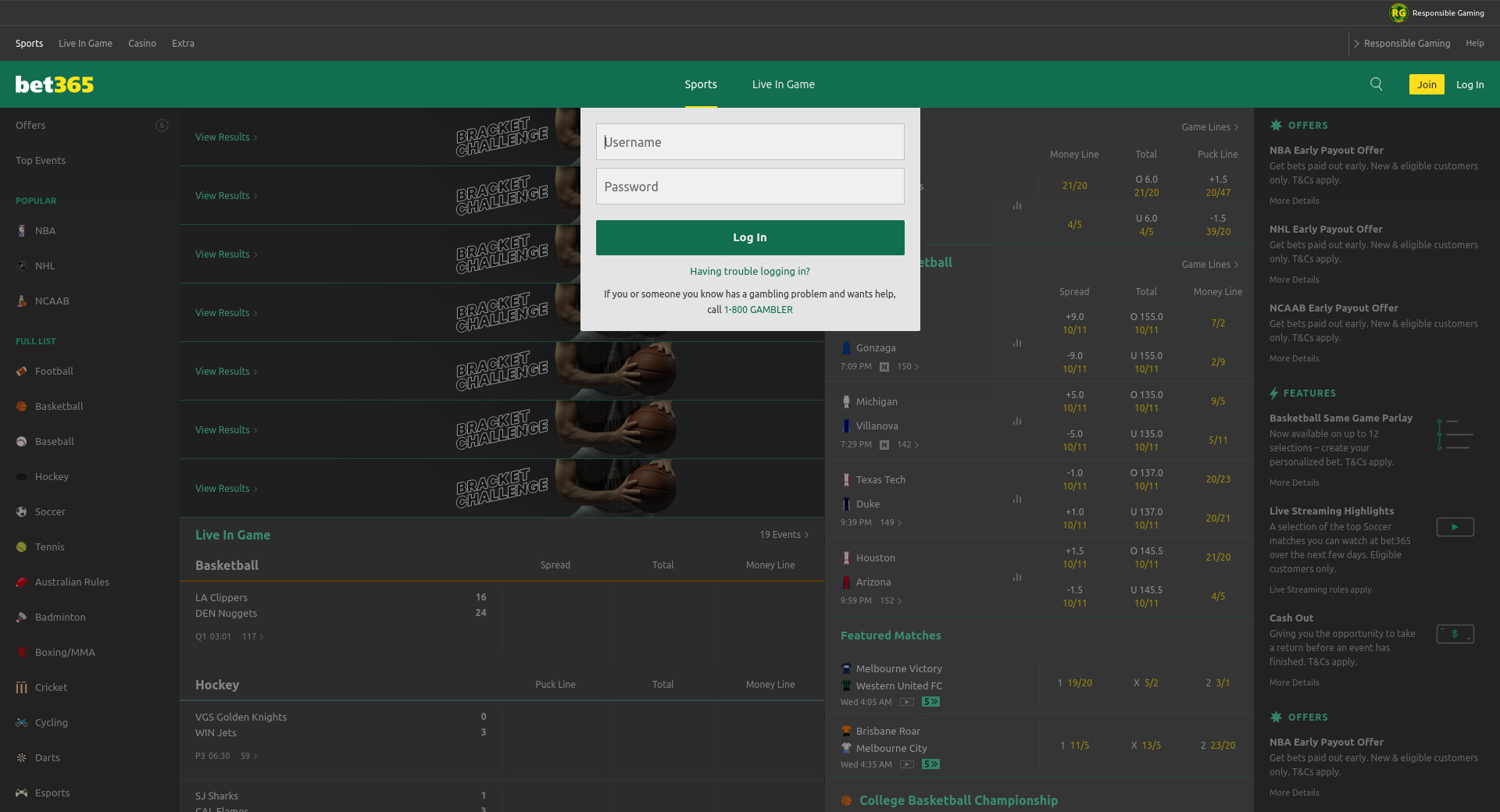The height and width of the screenshot is (812, 1500).
Task: Click the Live Streaming play icon
Action: pyautogui.click(x=1455, y=527)
